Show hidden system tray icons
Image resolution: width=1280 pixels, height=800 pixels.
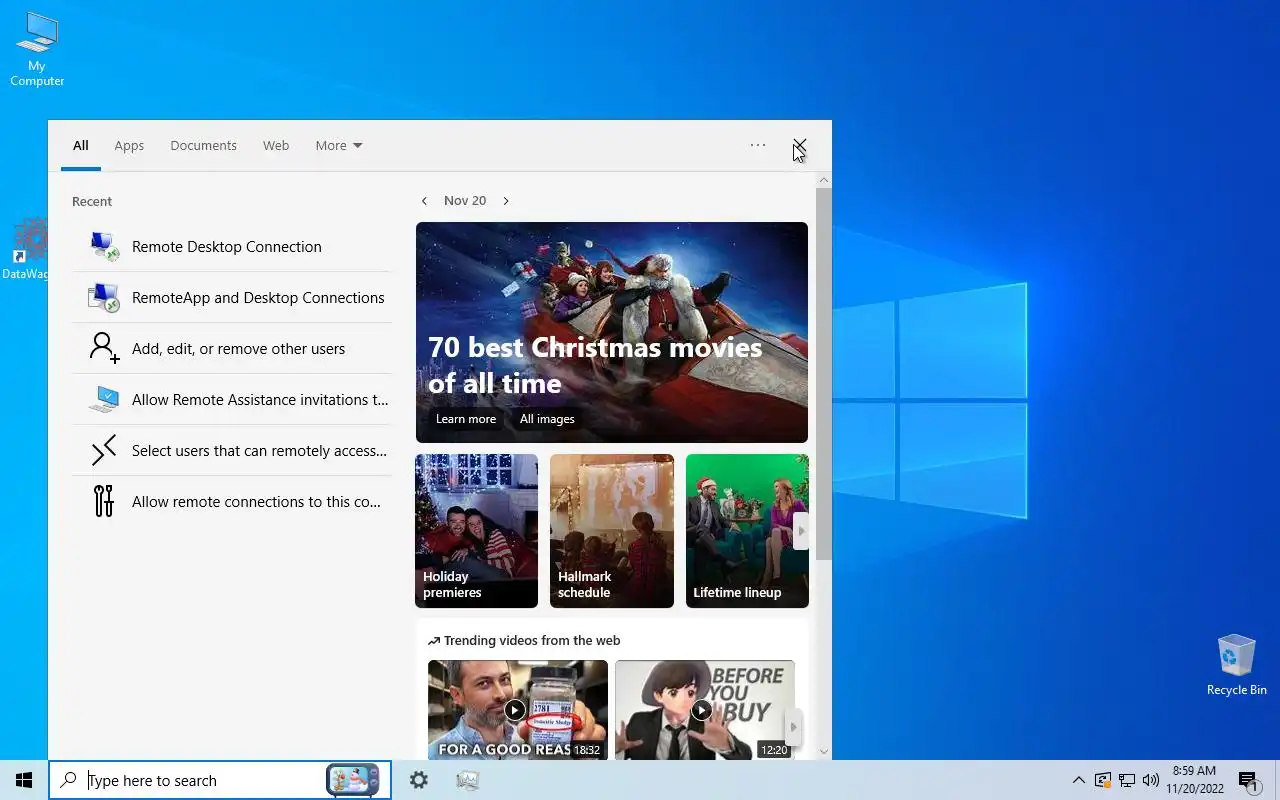1078,780
